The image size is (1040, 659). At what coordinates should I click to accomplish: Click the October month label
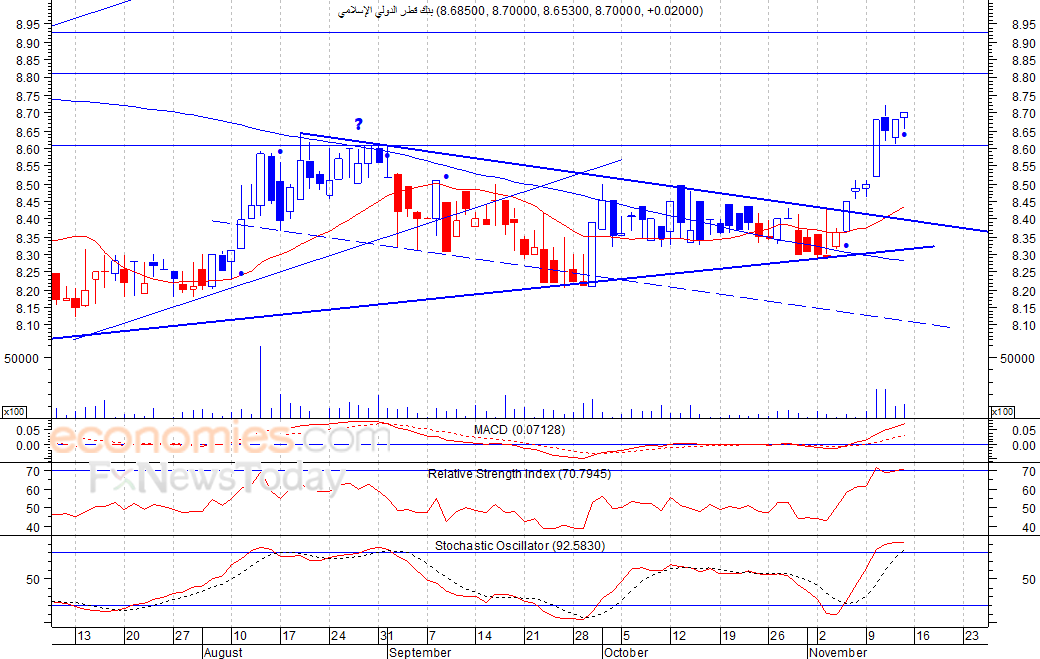coord(626,652)
